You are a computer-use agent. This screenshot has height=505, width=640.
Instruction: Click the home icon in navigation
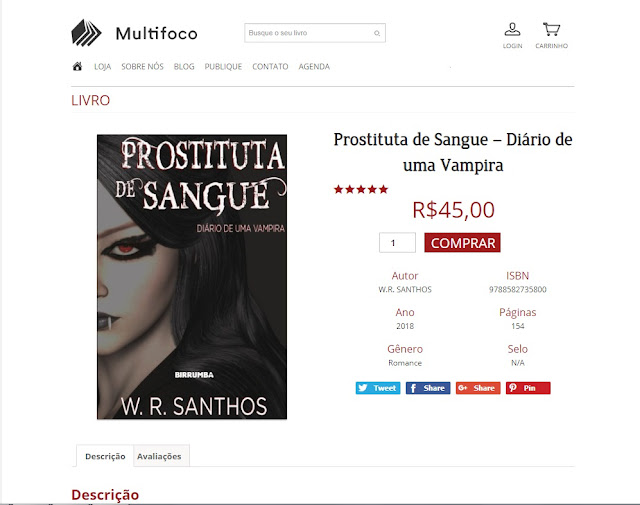(x=77, y=67)
